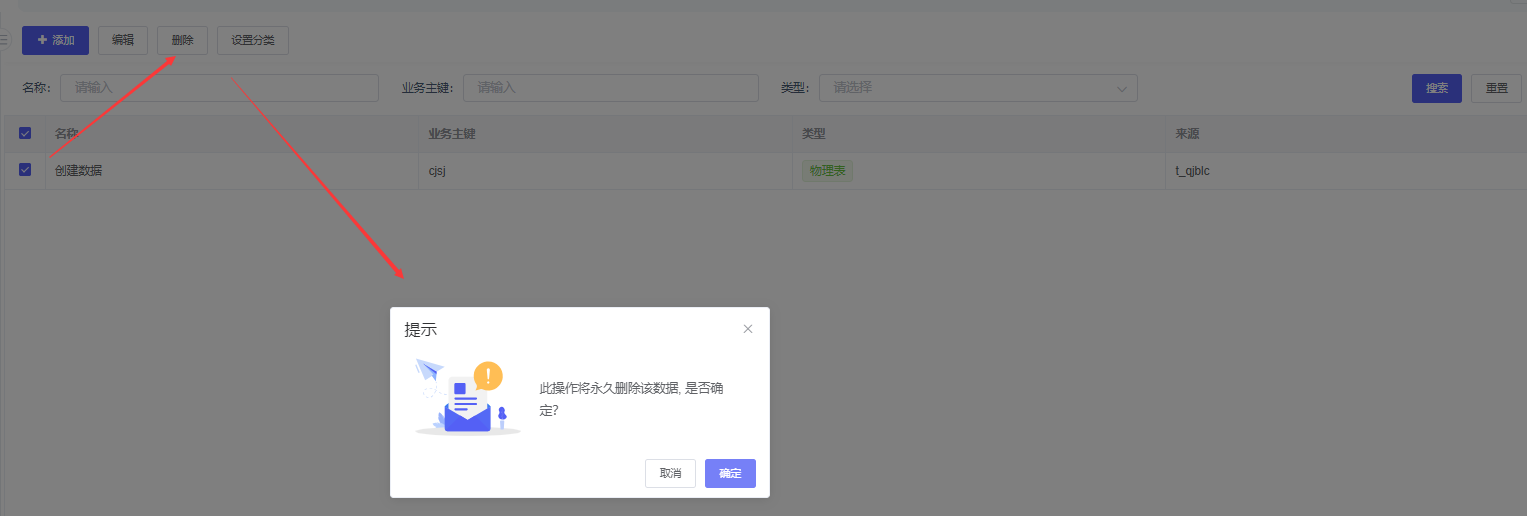The height and width of the screenshot is (516, 1527).
Task: Click the plus icon on 添加 button
Action: 42,40
